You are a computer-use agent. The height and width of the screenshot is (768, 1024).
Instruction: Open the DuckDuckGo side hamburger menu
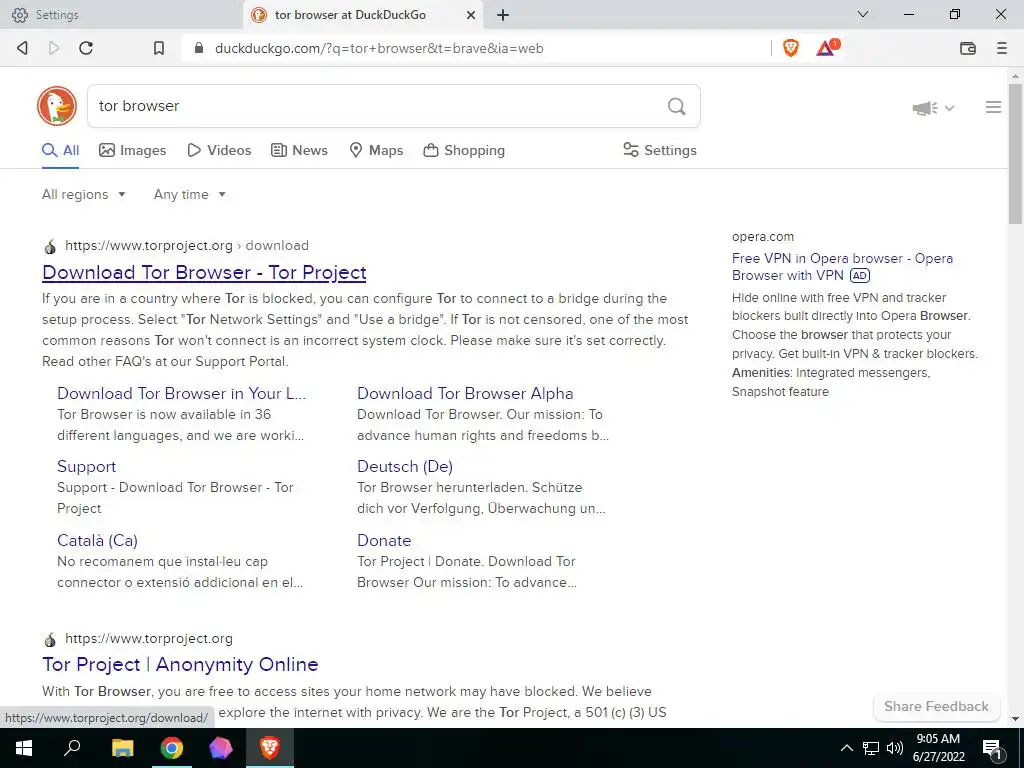(x=993, y=107)
